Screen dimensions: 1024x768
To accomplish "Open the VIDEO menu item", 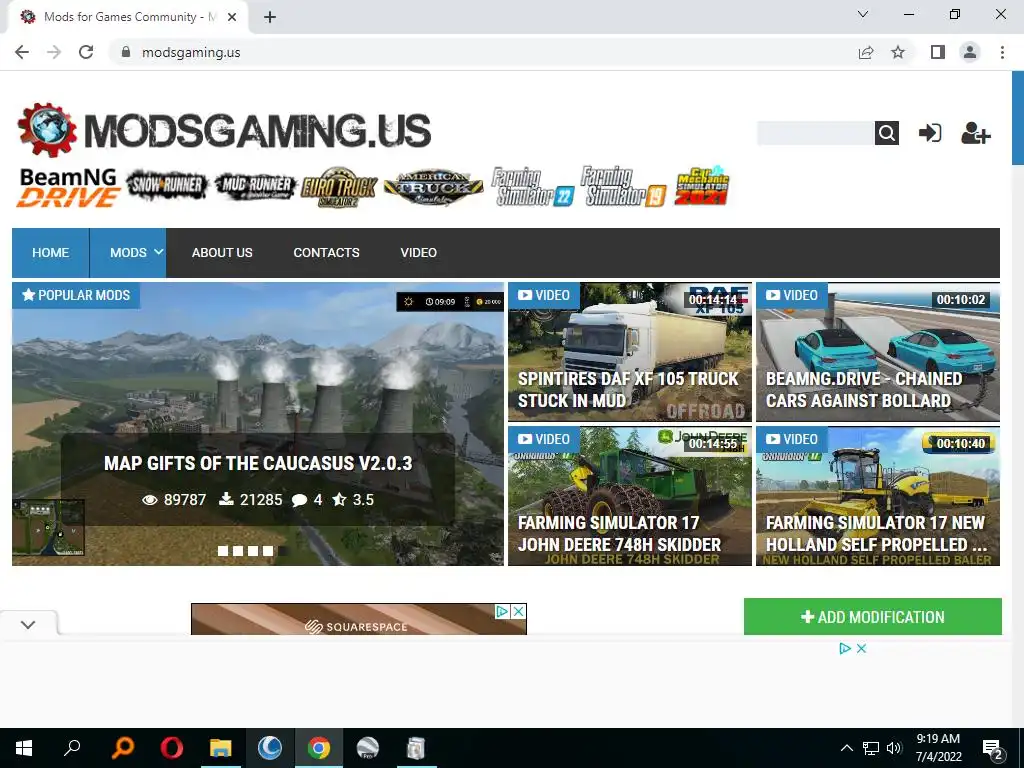I will [419, 253].
